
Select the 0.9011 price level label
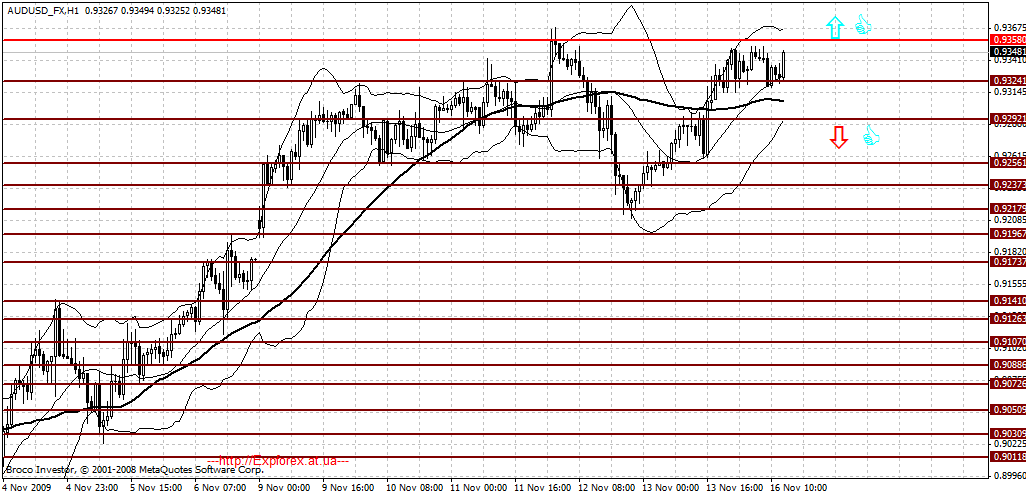point(1008,456)
